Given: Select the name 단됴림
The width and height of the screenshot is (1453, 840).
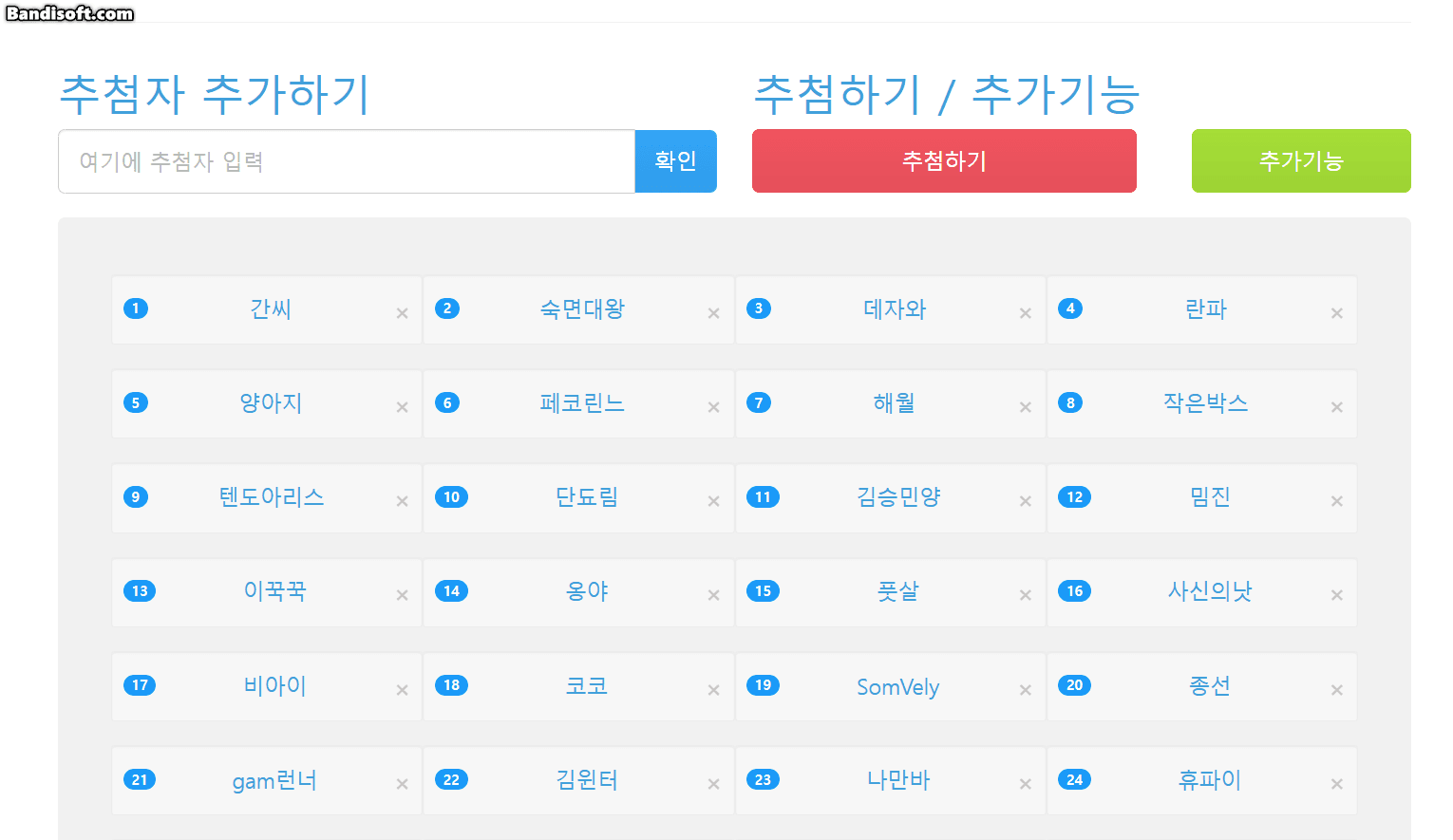Looking at the screenshot, I should [587, 496].
